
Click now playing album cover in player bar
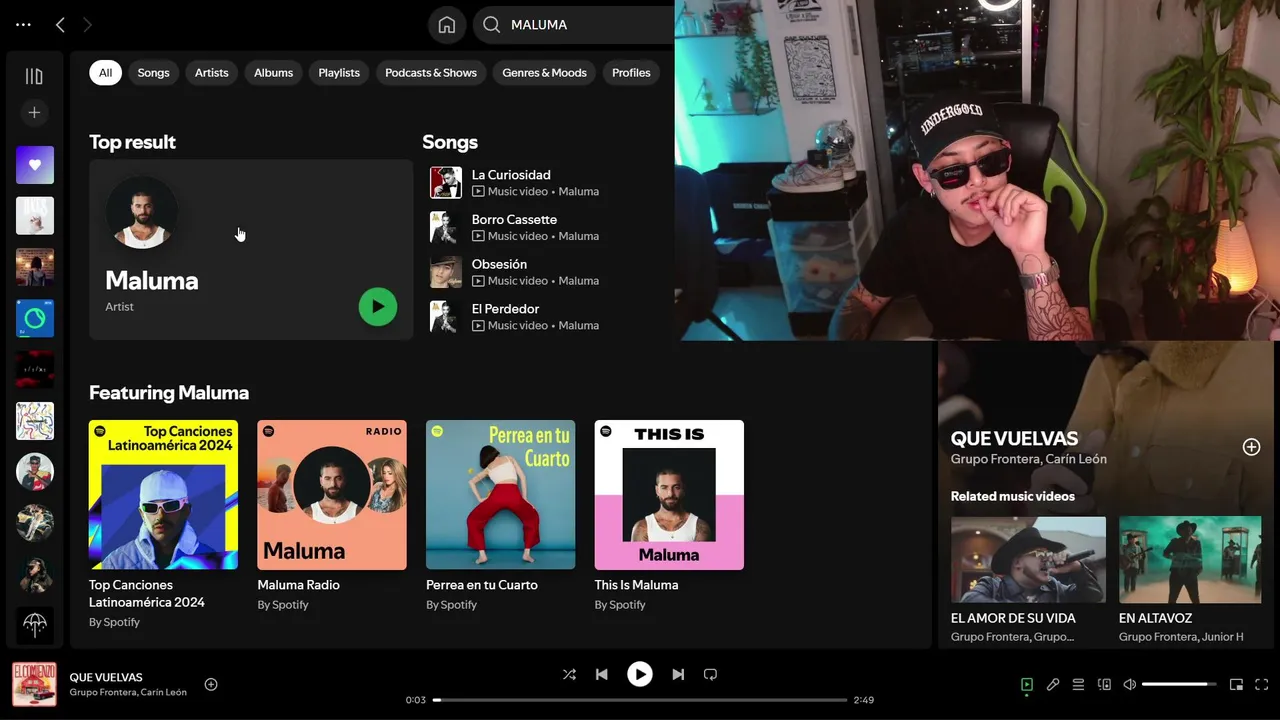pos(34,685)
